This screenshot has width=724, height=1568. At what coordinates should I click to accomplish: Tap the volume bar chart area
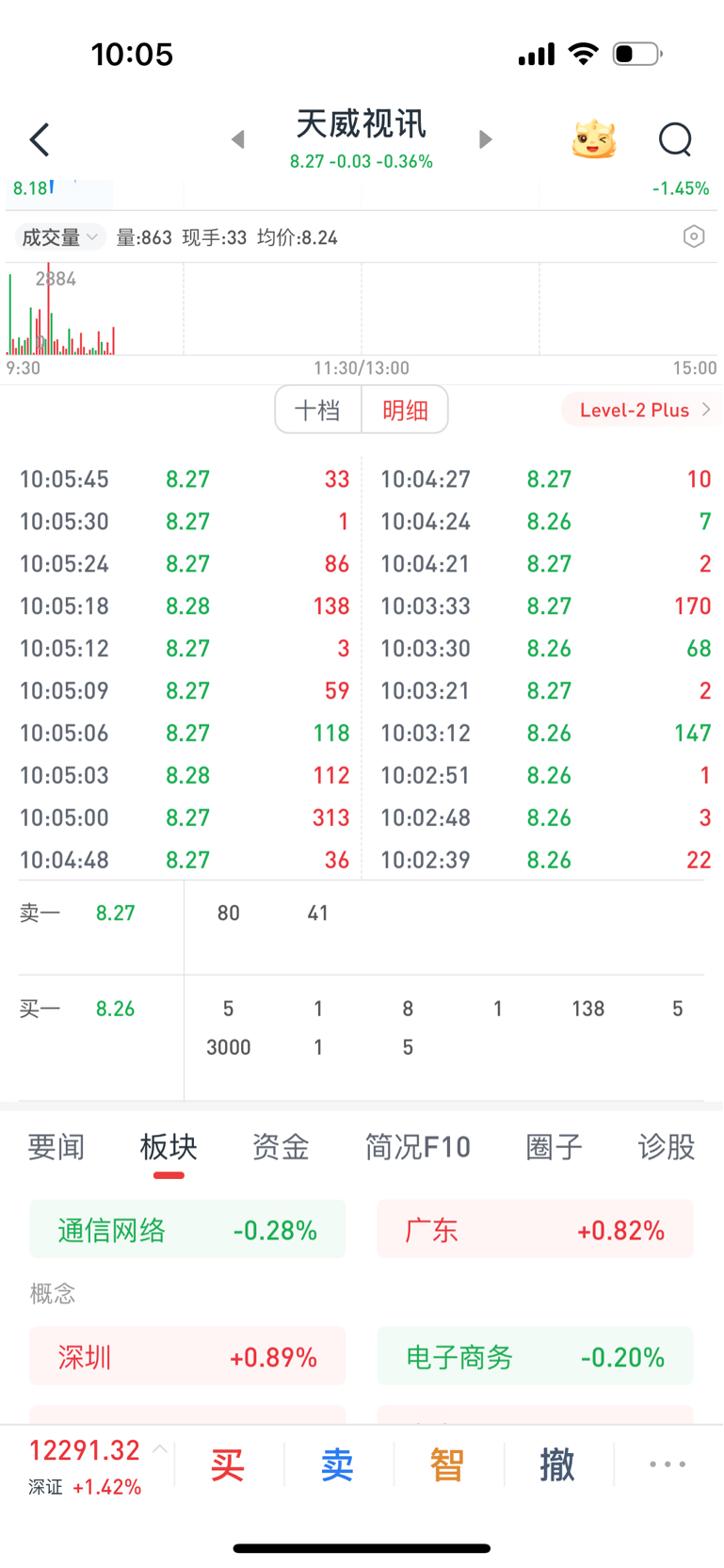coord(362,309)
